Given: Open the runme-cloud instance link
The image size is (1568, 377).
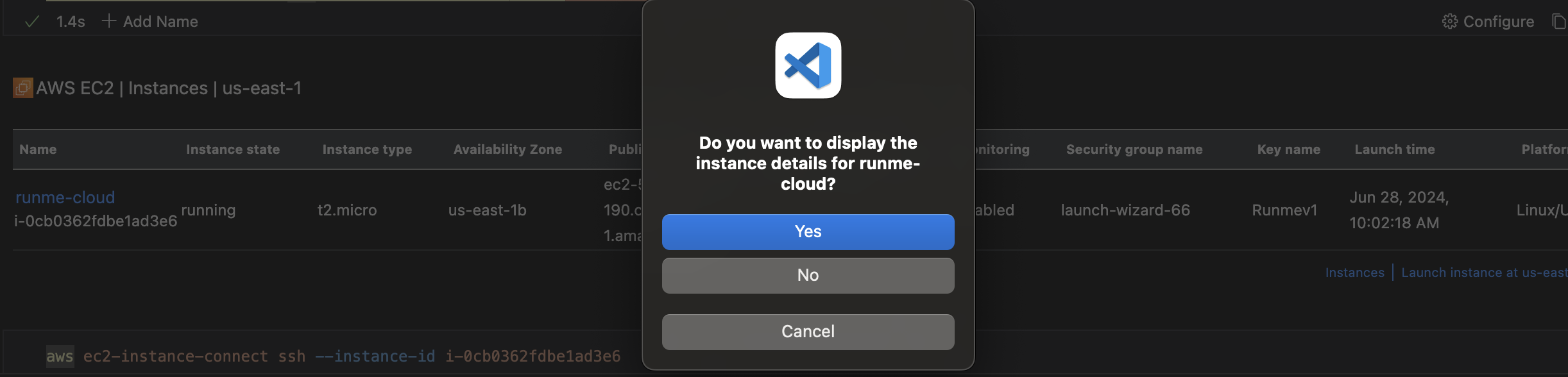Looking at the screenshot, I should click(x=65, y=197).
